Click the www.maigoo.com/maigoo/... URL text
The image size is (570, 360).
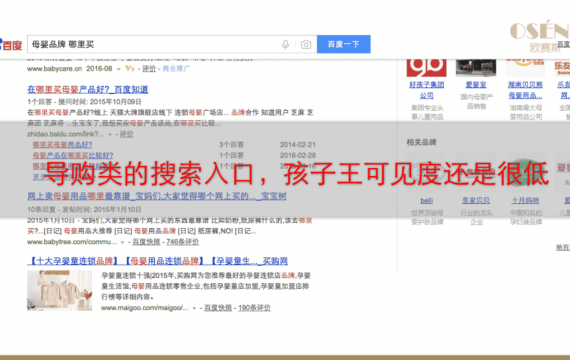tap(145, 308)
